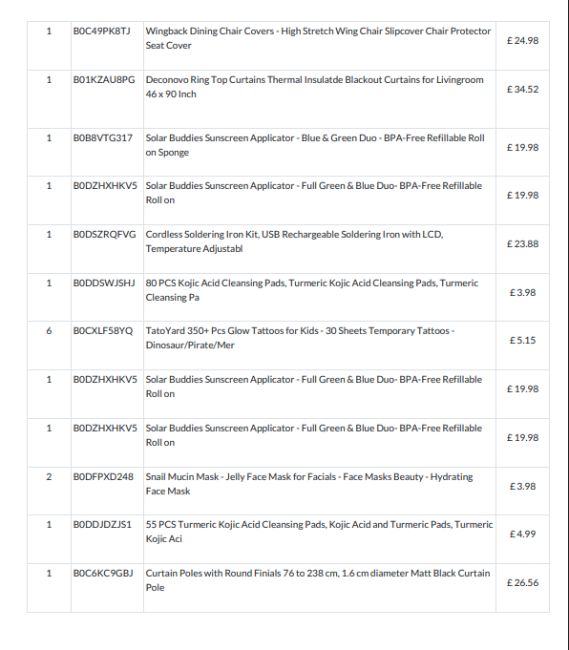Click the £ 34.52 price

click(x=523, y=90)
